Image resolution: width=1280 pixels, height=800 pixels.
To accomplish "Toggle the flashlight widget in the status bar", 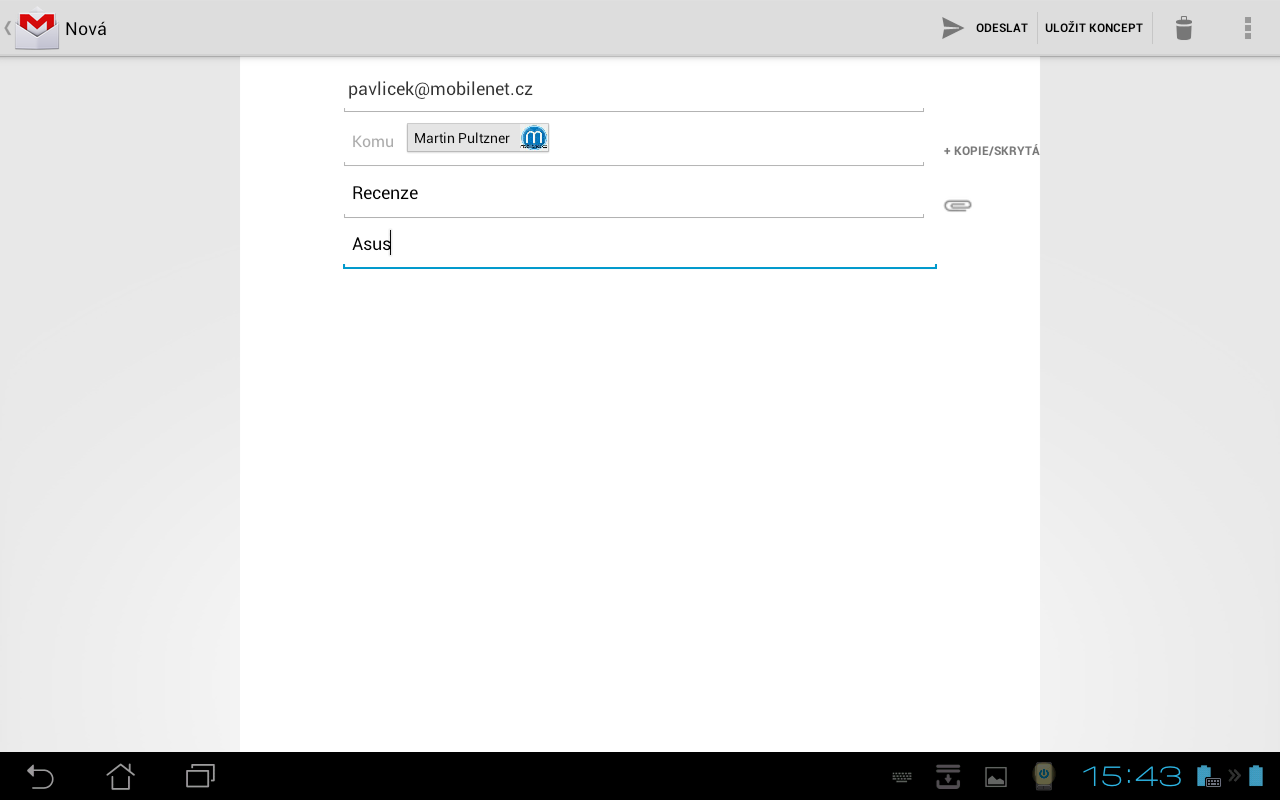I will click(1043, 776).
